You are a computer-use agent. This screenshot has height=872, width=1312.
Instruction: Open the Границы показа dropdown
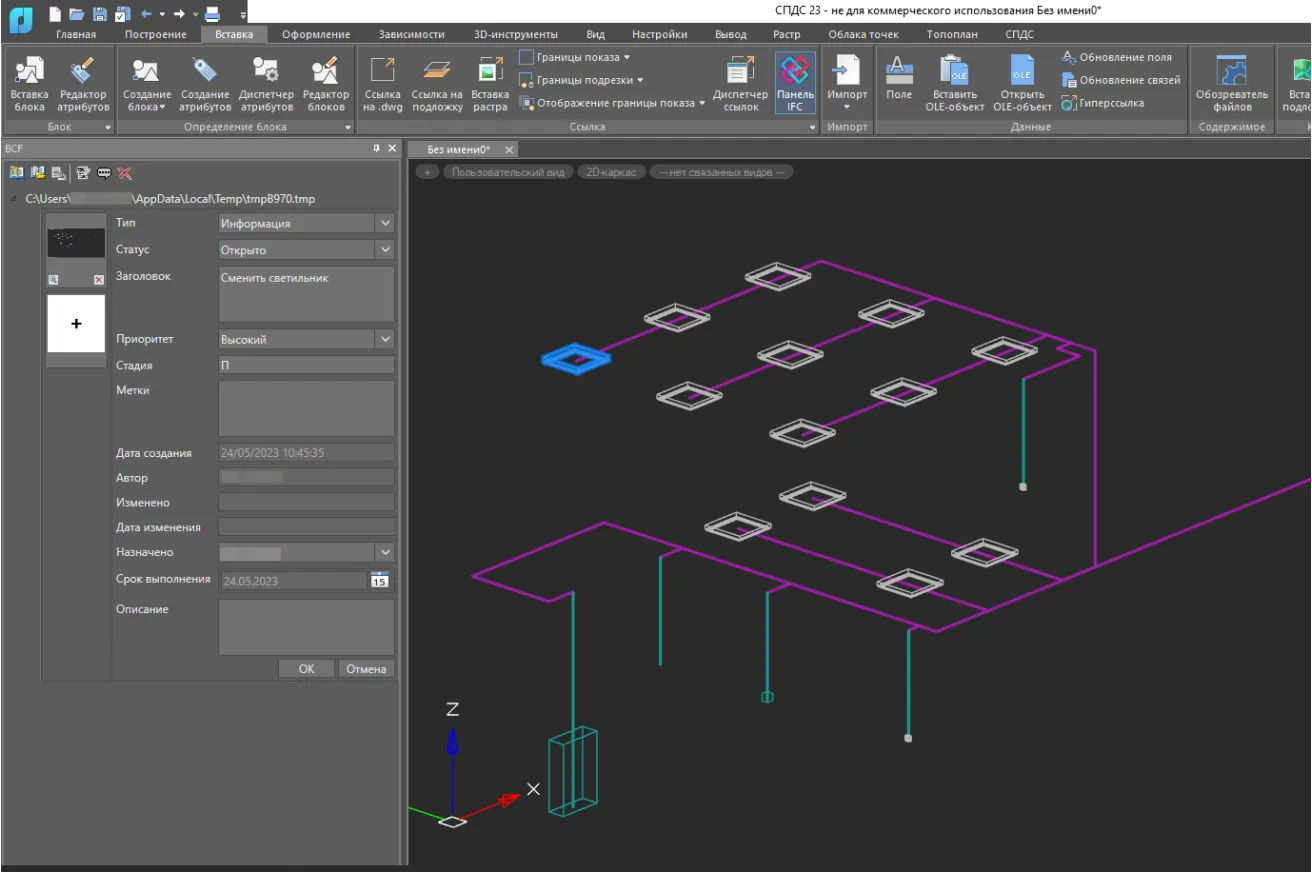[x=575, y=58]
